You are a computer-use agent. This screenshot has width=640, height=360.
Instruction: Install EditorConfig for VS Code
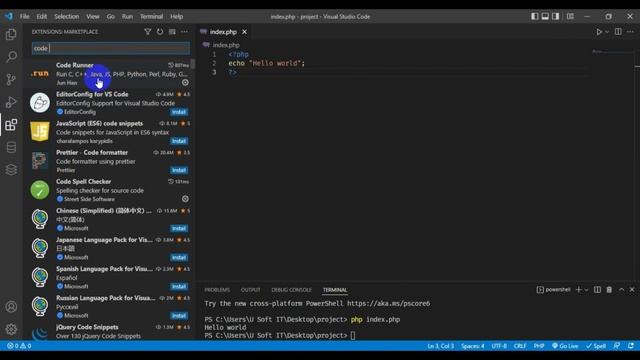pos(179,112)
